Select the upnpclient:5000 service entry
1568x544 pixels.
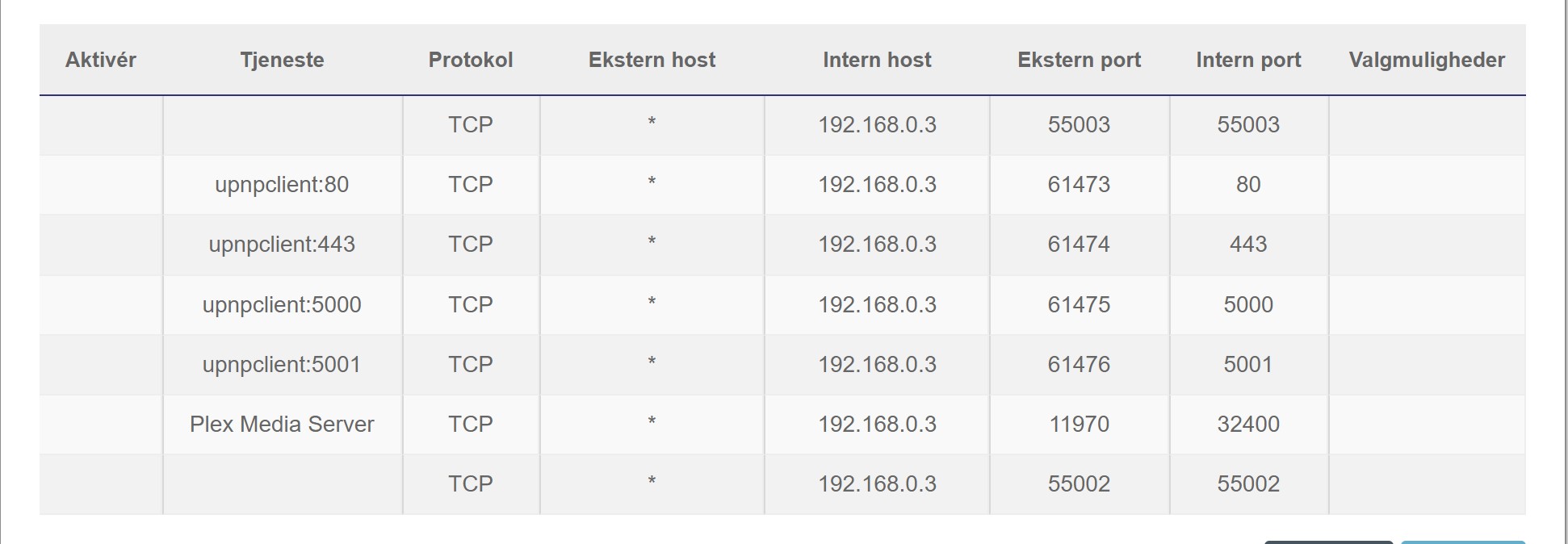tap(282, 305)
